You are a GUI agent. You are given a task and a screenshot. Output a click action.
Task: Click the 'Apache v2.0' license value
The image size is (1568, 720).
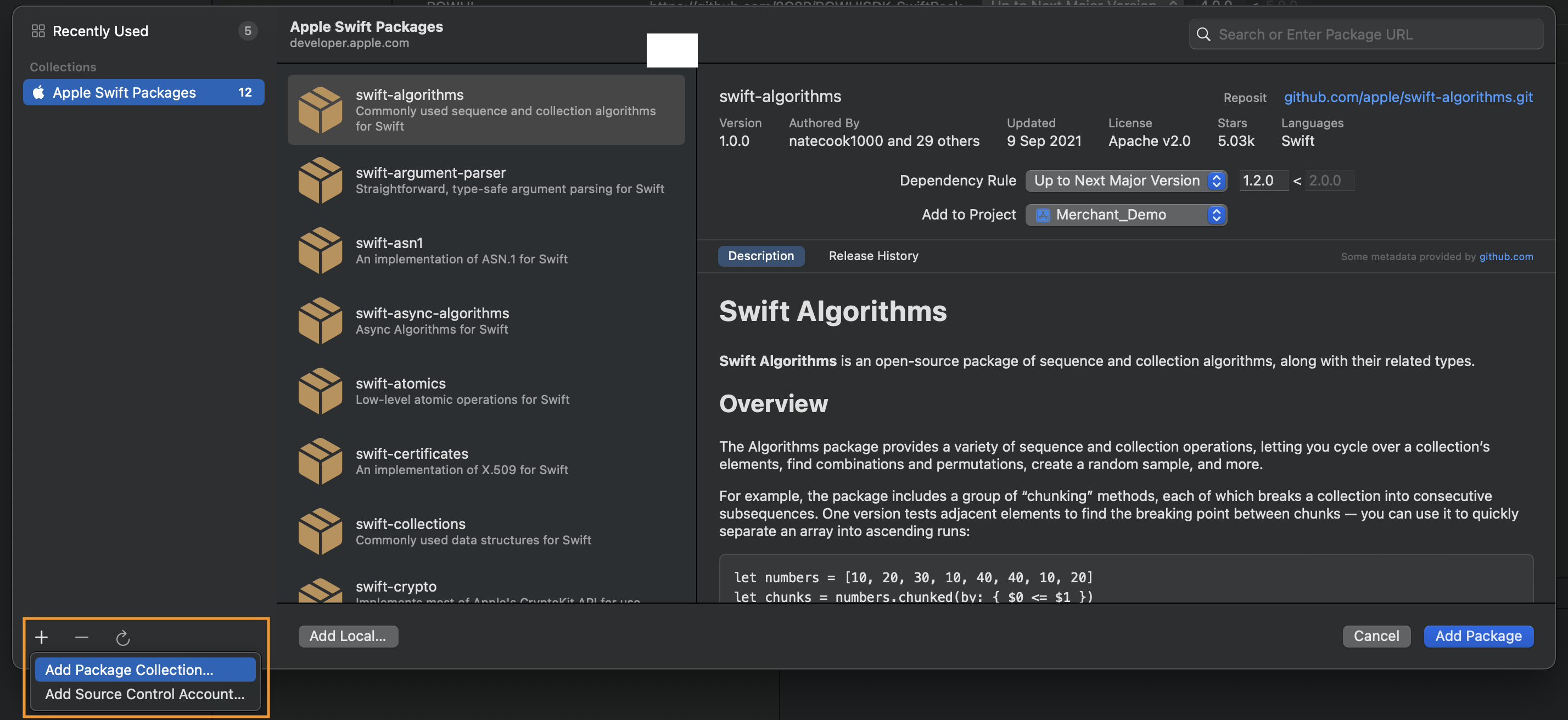[x=1149, y=141]
